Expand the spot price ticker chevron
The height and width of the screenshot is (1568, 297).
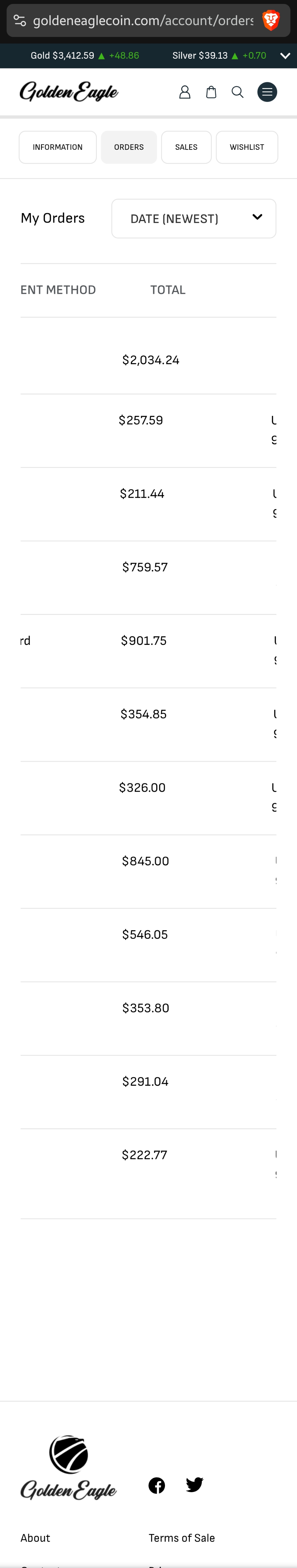coord(285,55)
